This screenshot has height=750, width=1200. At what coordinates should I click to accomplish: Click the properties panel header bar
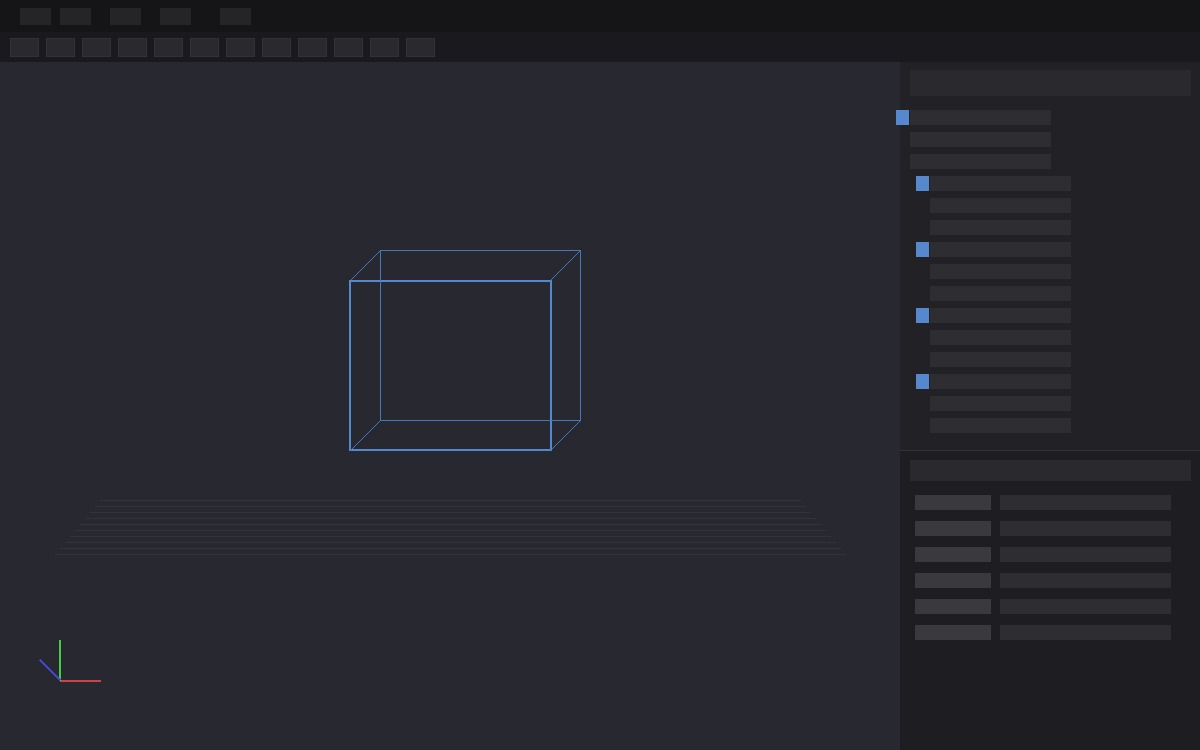pos(1050,469)
